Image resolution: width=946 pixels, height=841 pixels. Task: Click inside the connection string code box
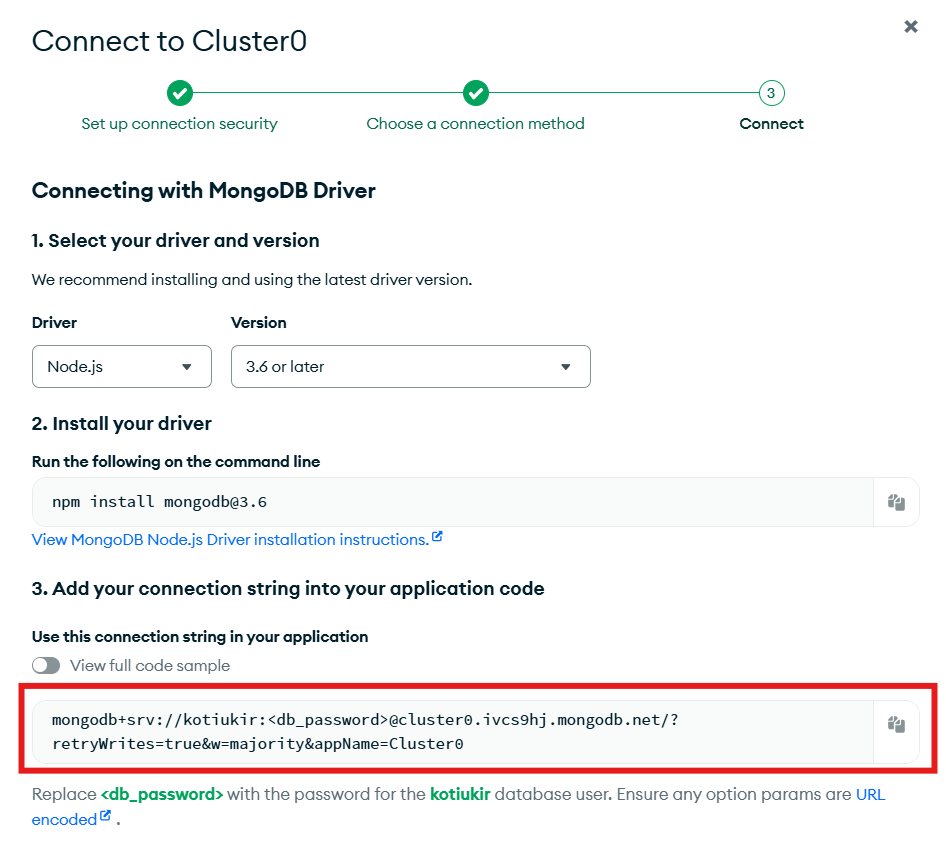coord(452,732)
